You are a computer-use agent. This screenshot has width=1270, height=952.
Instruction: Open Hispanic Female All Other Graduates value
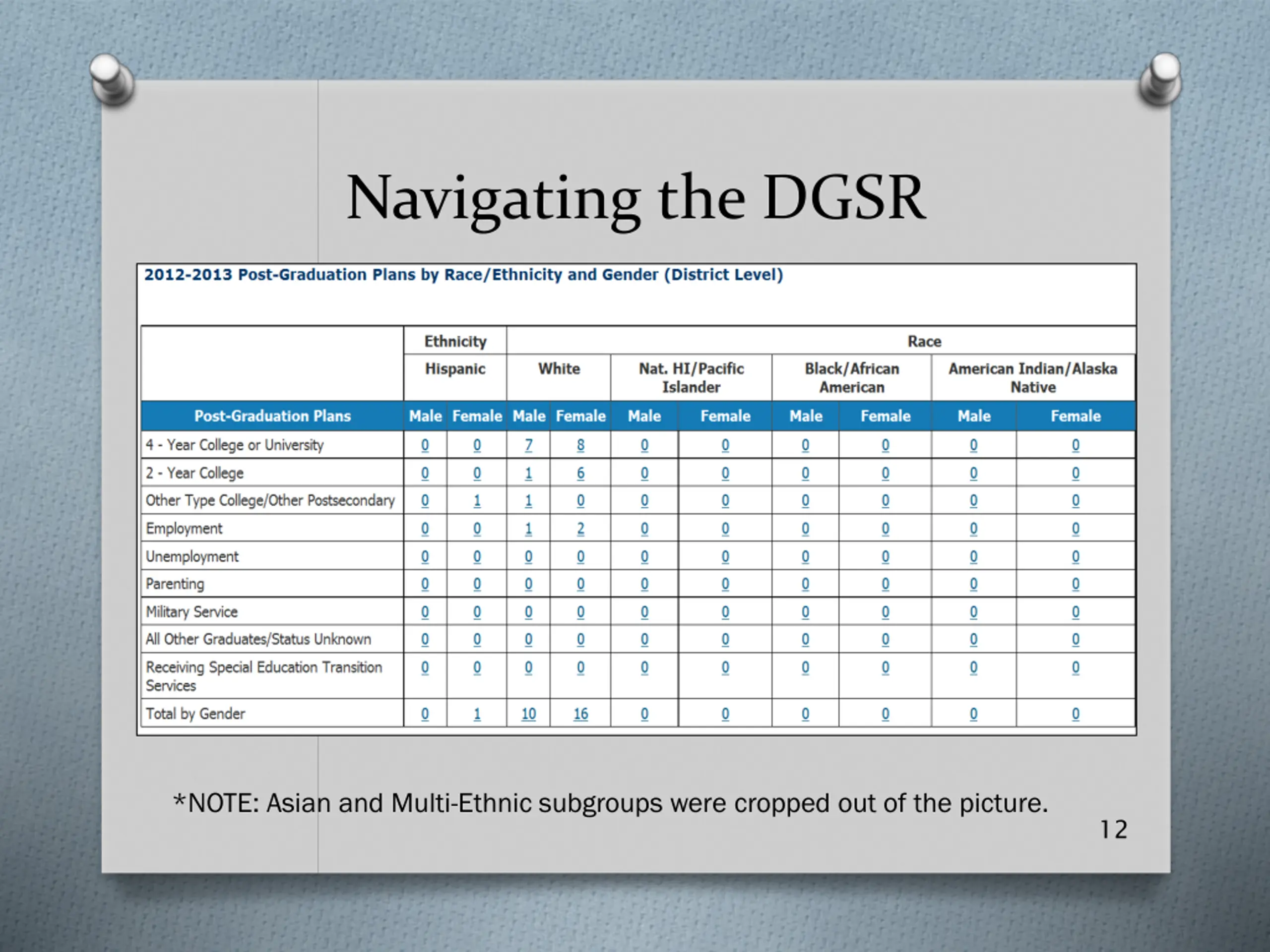pos(477,639)
